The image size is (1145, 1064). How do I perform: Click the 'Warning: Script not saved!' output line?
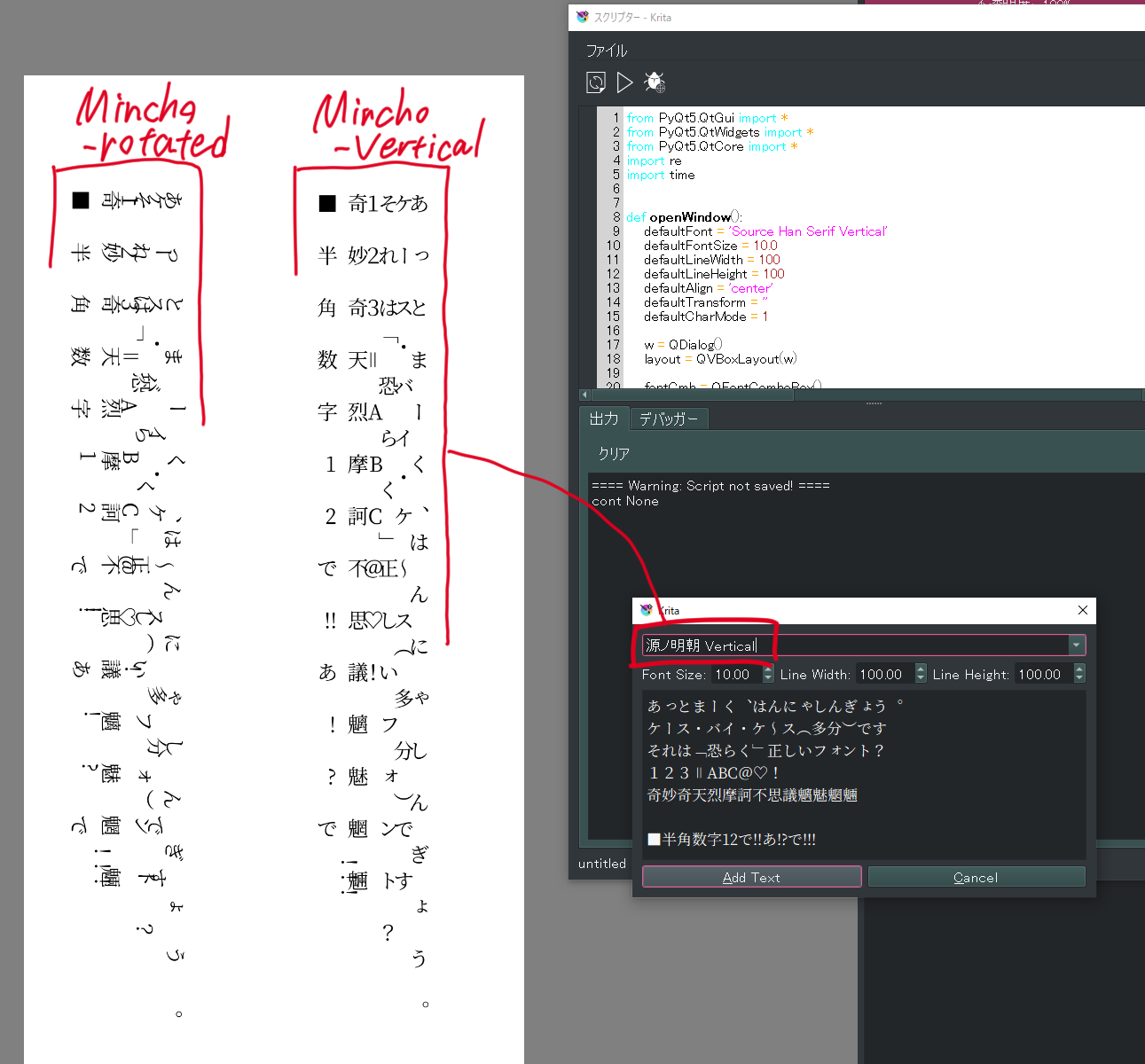pyautogui.click(x=710, y=486)
